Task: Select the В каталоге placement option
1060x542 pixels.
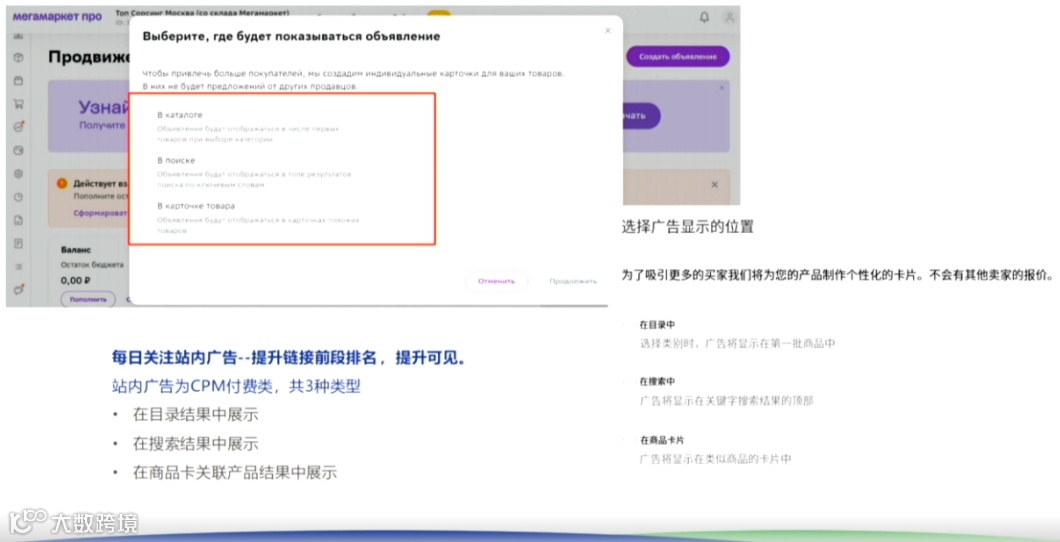Action: tap(180, 115)
